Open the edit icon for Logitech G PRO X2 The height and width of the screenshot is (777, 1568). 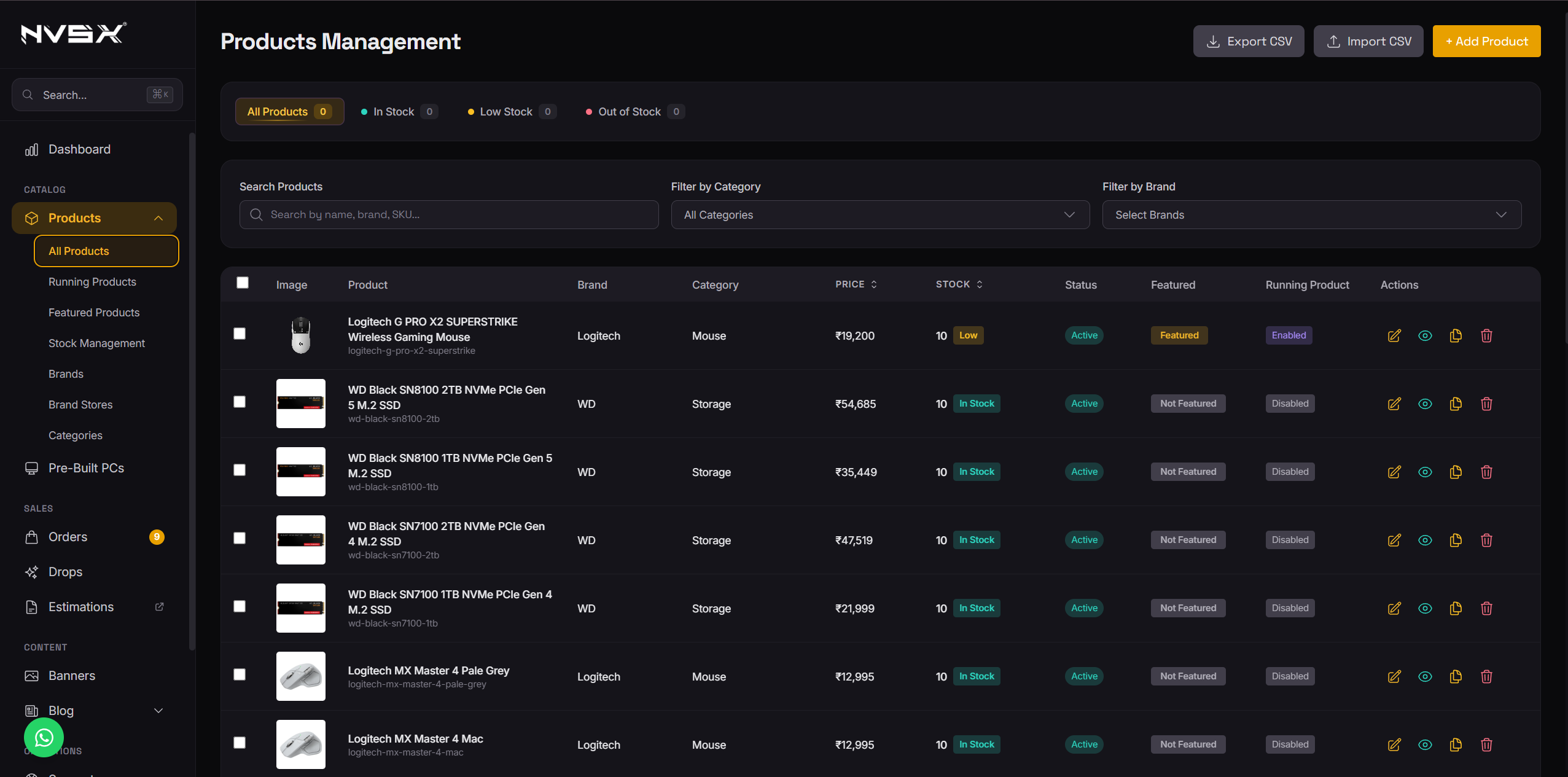[x=1394, y=335]
